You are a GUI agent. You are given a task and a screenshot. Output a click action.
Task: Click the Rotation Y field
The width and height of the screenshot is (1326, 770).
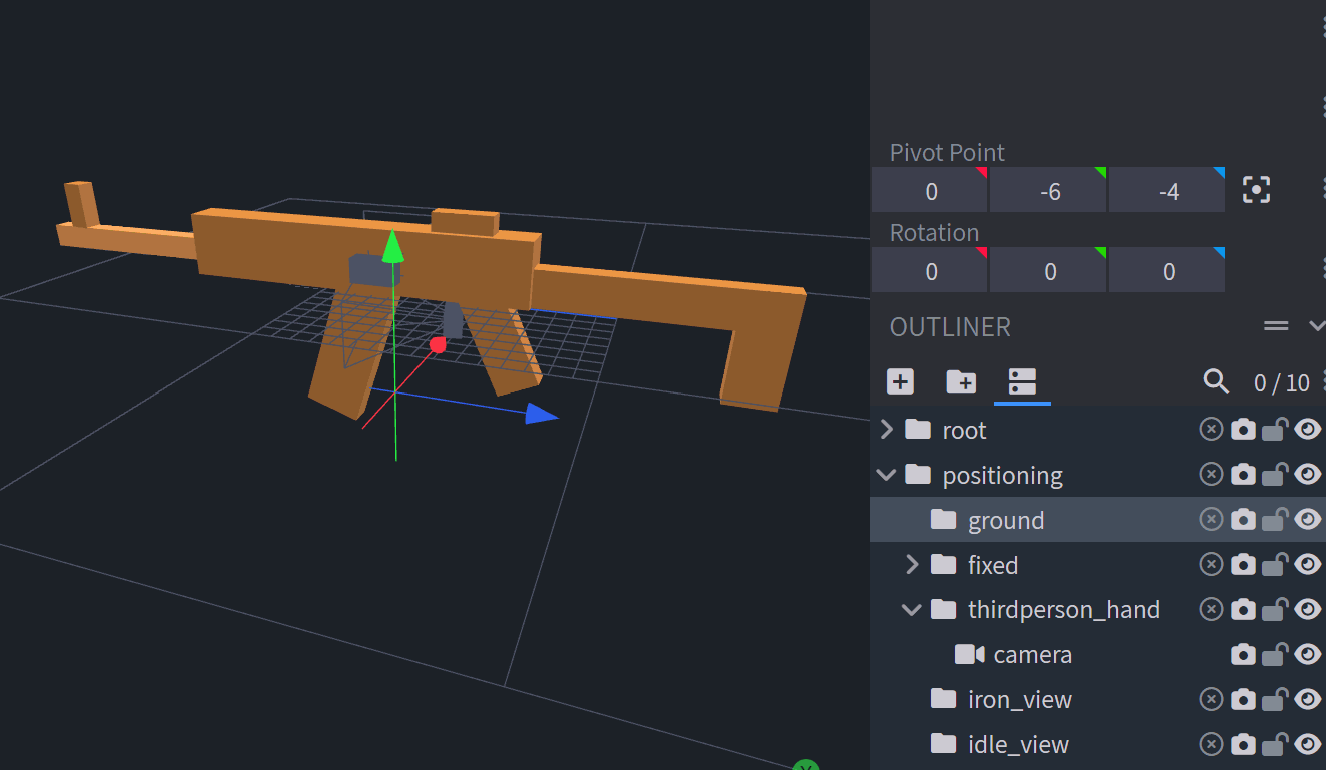(1048, 270)
